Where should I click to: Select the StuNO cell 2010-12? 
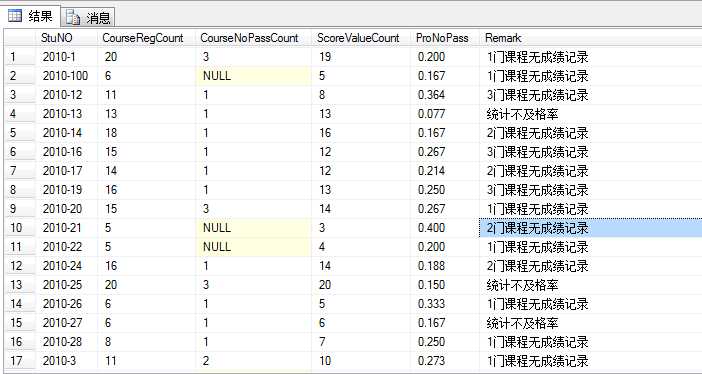pos(67,95)
